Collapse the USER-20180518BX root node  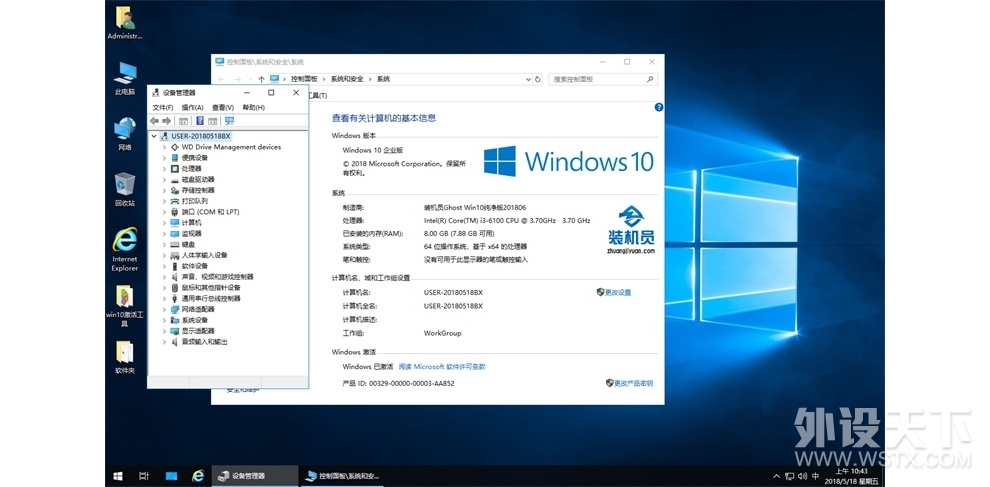(154, 136)
